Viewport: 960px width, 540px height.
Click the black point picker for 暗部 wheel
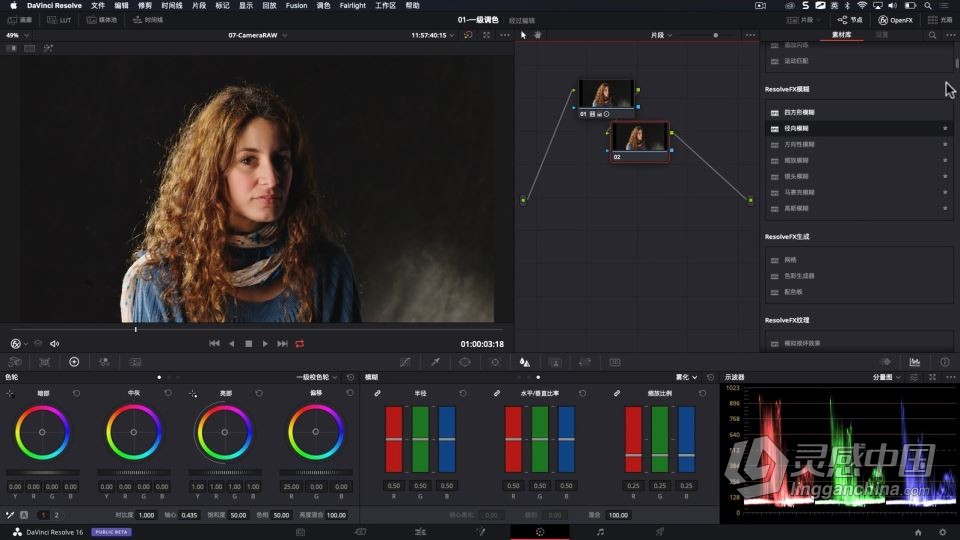point(10,394)
